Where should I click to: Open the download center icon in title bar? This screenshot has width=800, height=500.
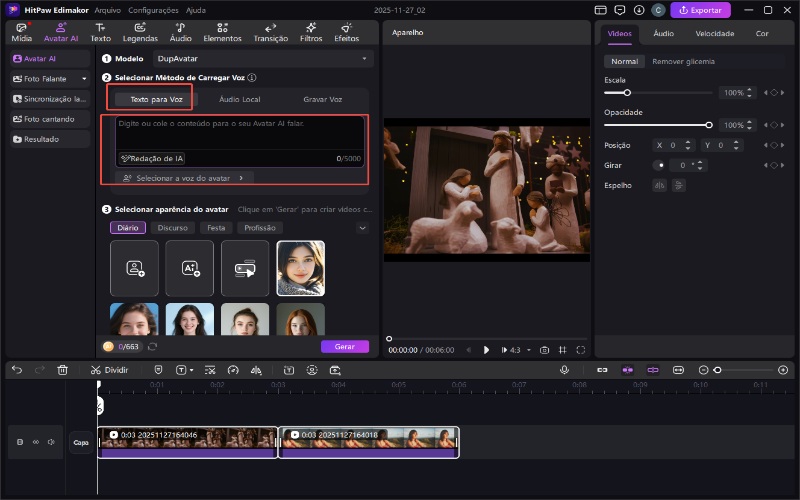pos(639,10)
